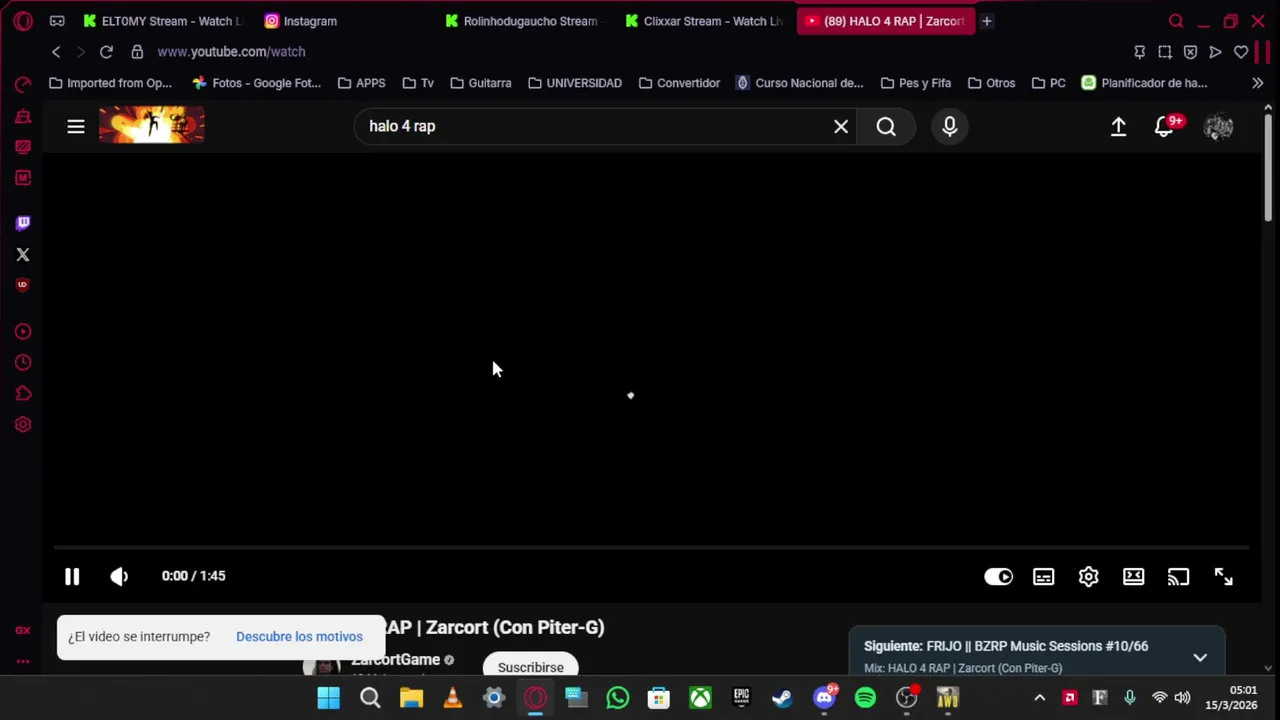Image resolution: width=1280 pixels, height=720 pixels.
Task: Clear the YouTube search box
Action: point(841,126)
